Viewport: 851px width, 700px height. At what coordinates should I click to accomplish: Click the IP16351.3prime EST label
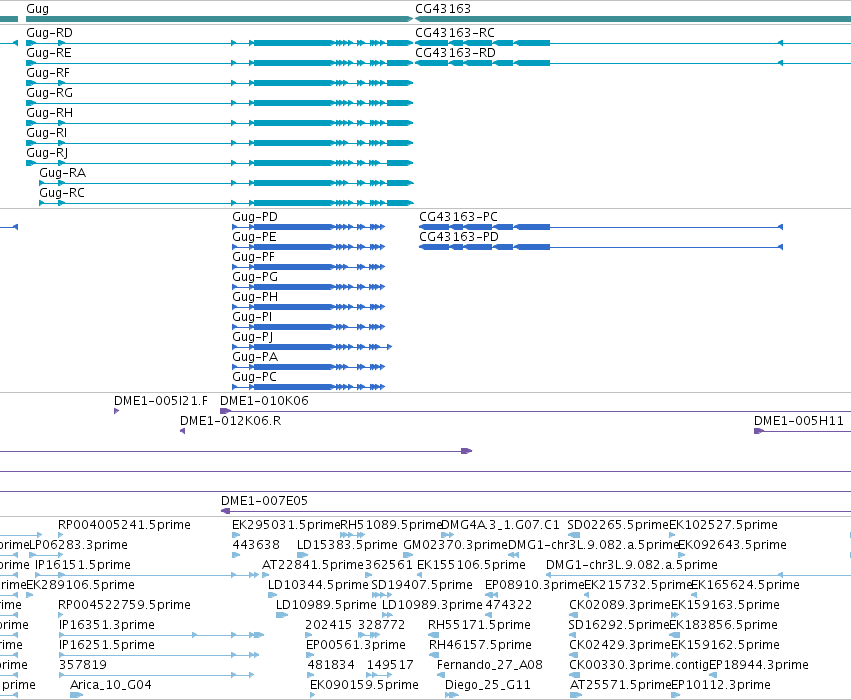(x=107, y=625)
